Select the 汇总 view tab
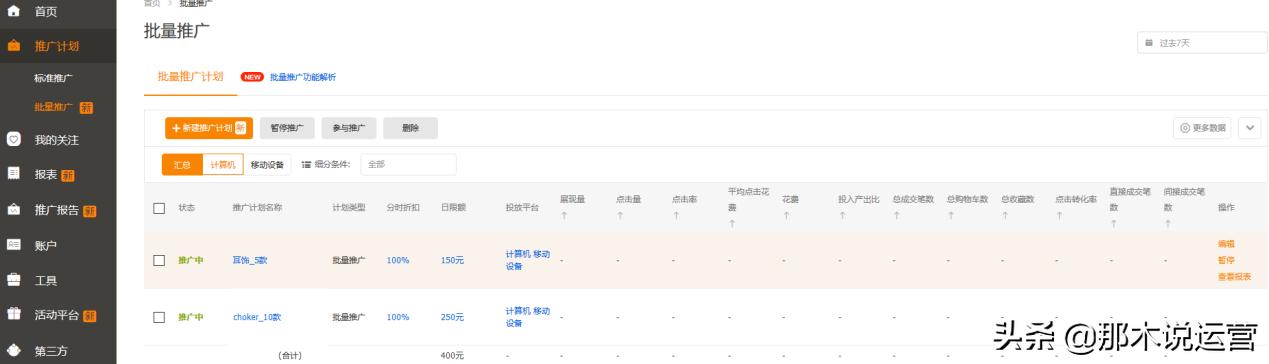This screenshot has width=1269, height=364. click(182, 165)
